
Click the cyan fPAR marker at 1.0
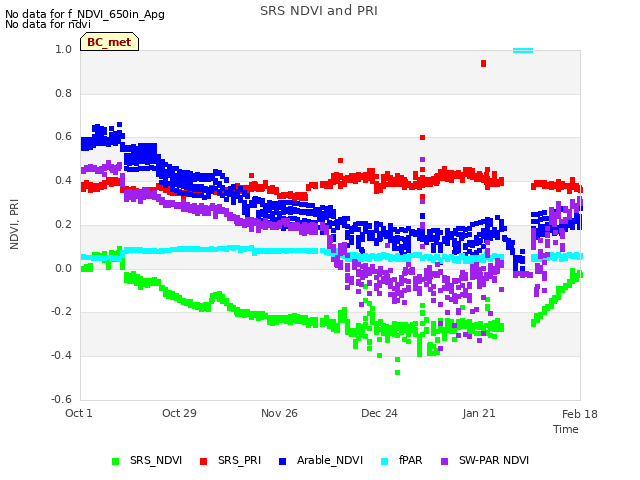[x=523, y=51]
